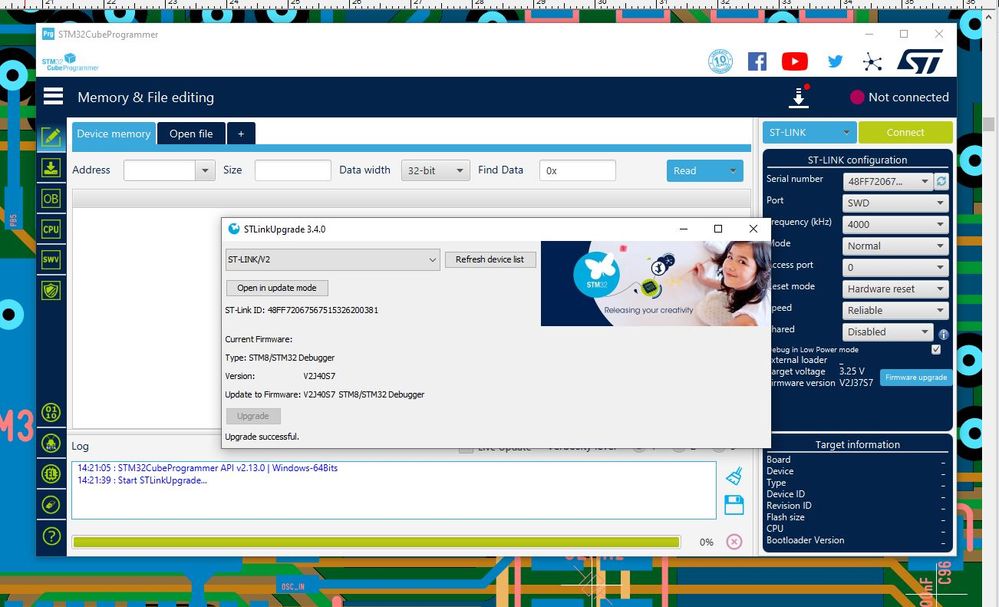This screenshot has height=607, width=999.
Task: Click the target voltage 3.25 V value
Action: [x=852, y=371]
